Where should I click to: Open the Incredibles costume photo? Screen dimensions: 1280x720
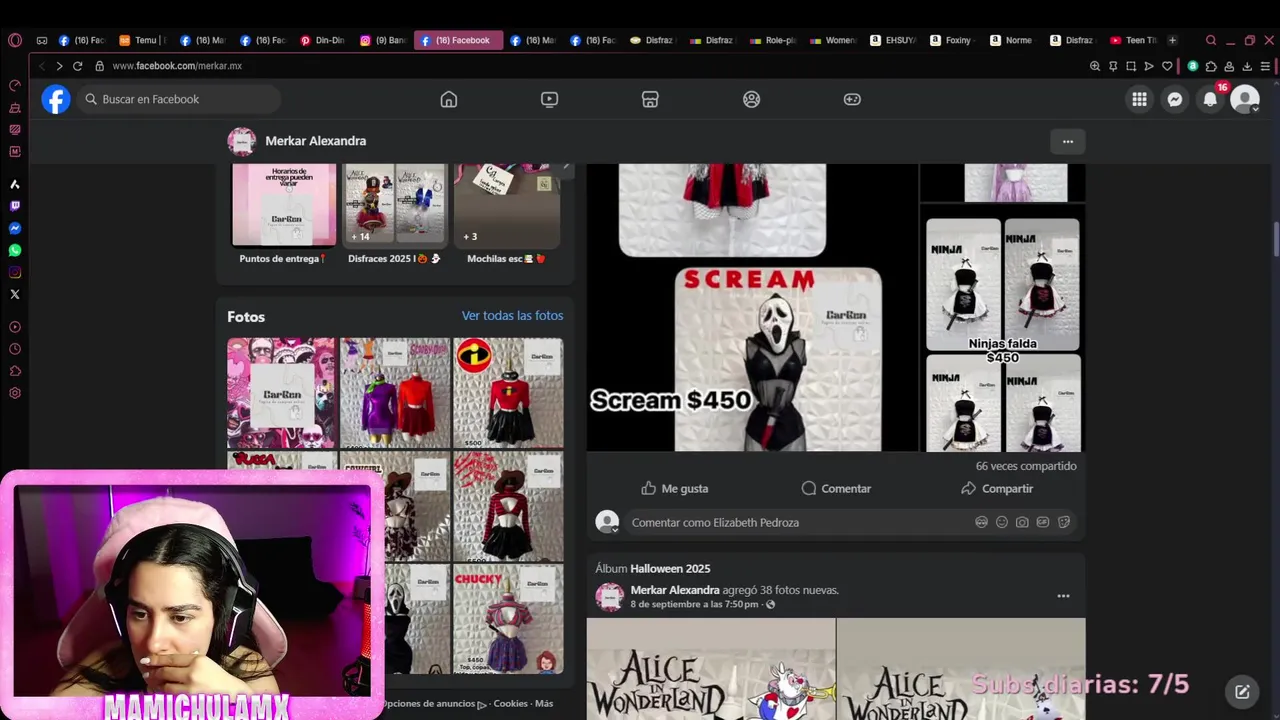[508, 392]
